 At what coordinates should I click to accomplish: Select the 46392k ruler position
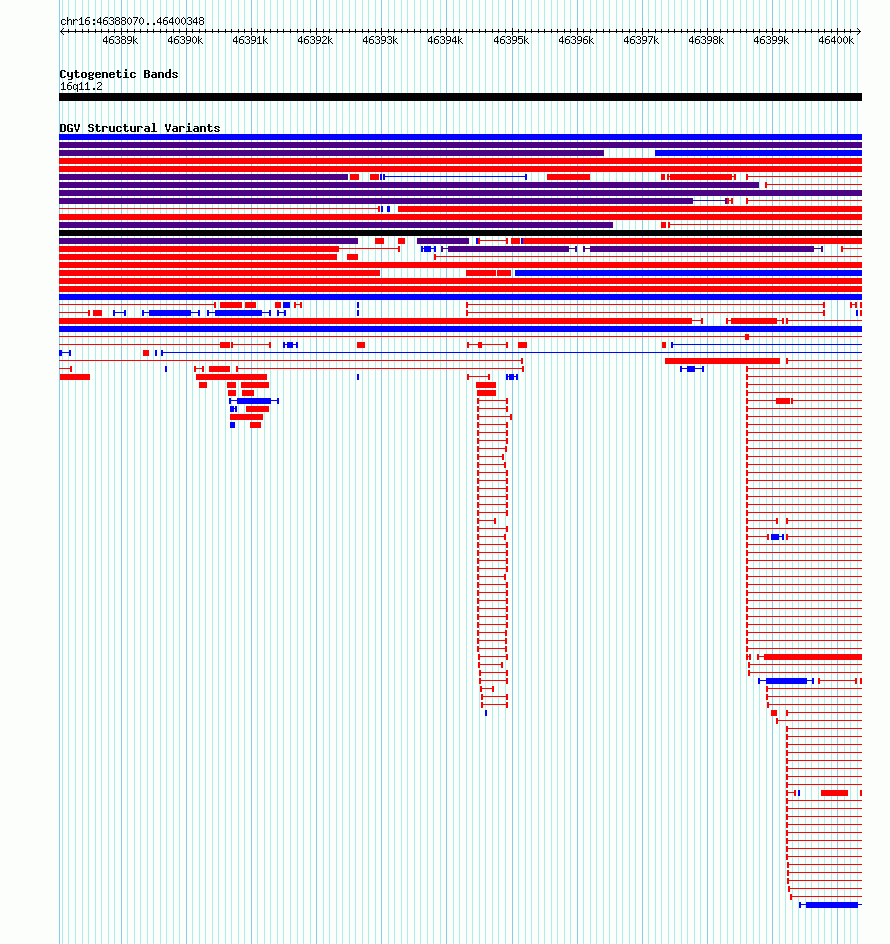[315, 40]
